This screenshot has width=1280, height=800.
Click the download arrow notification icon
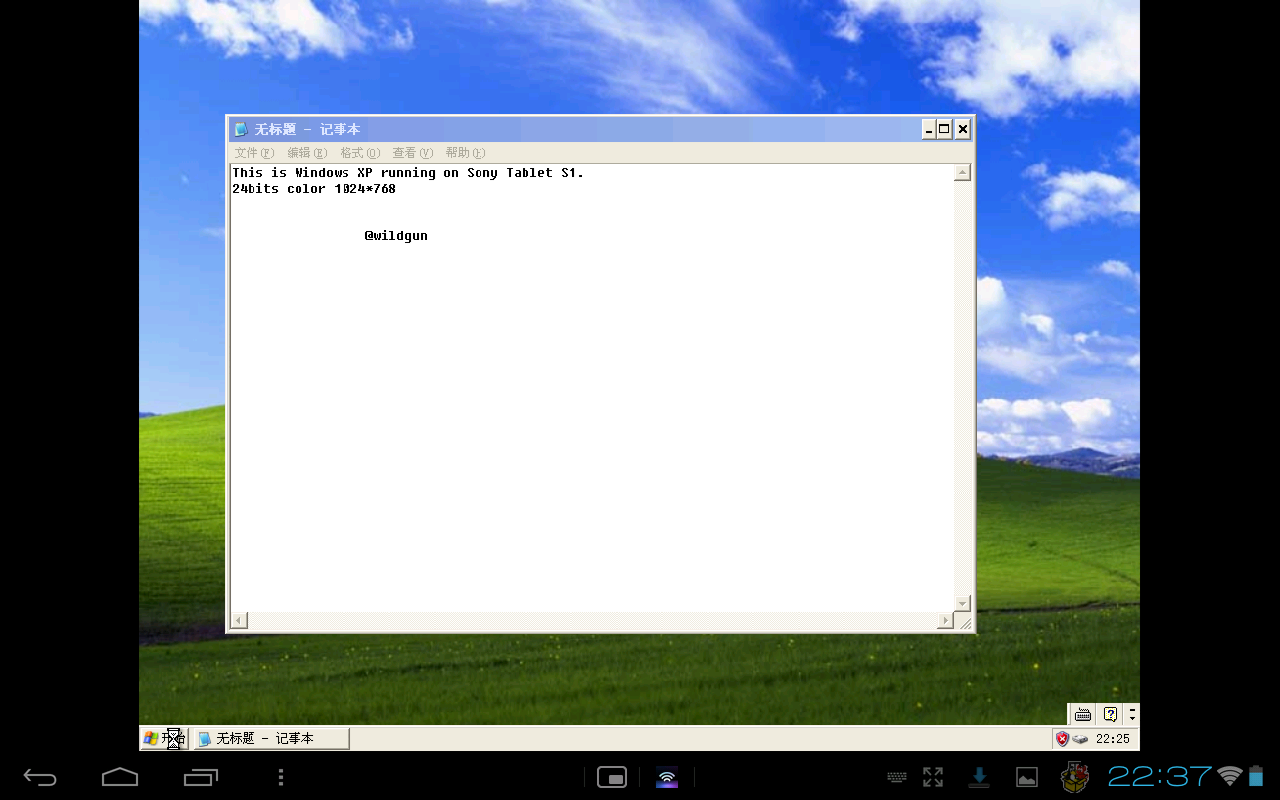tap(980, 777)
